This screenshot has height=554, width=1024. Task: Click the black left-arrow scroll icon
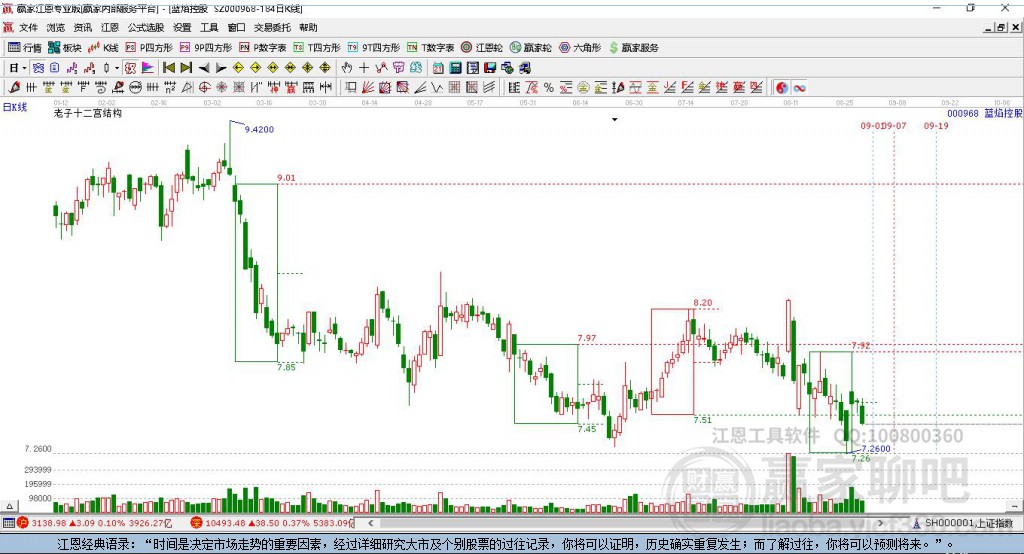click(x=204, y=68)
